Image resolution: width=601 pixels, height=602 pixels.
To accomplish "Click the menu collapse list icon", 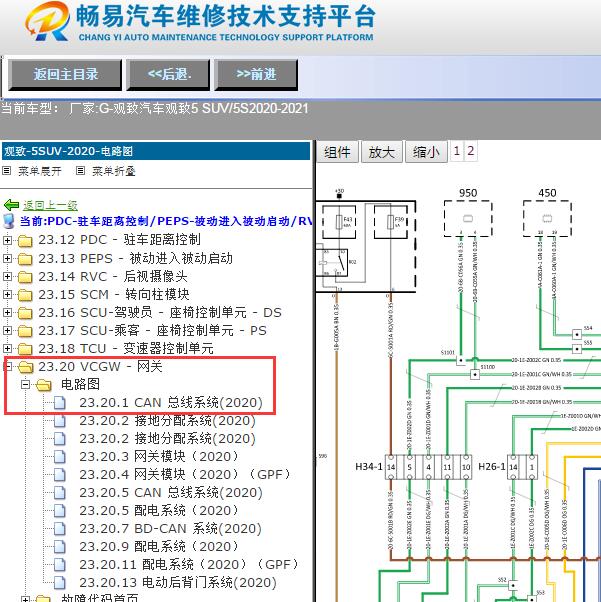I will pos(80,170).
